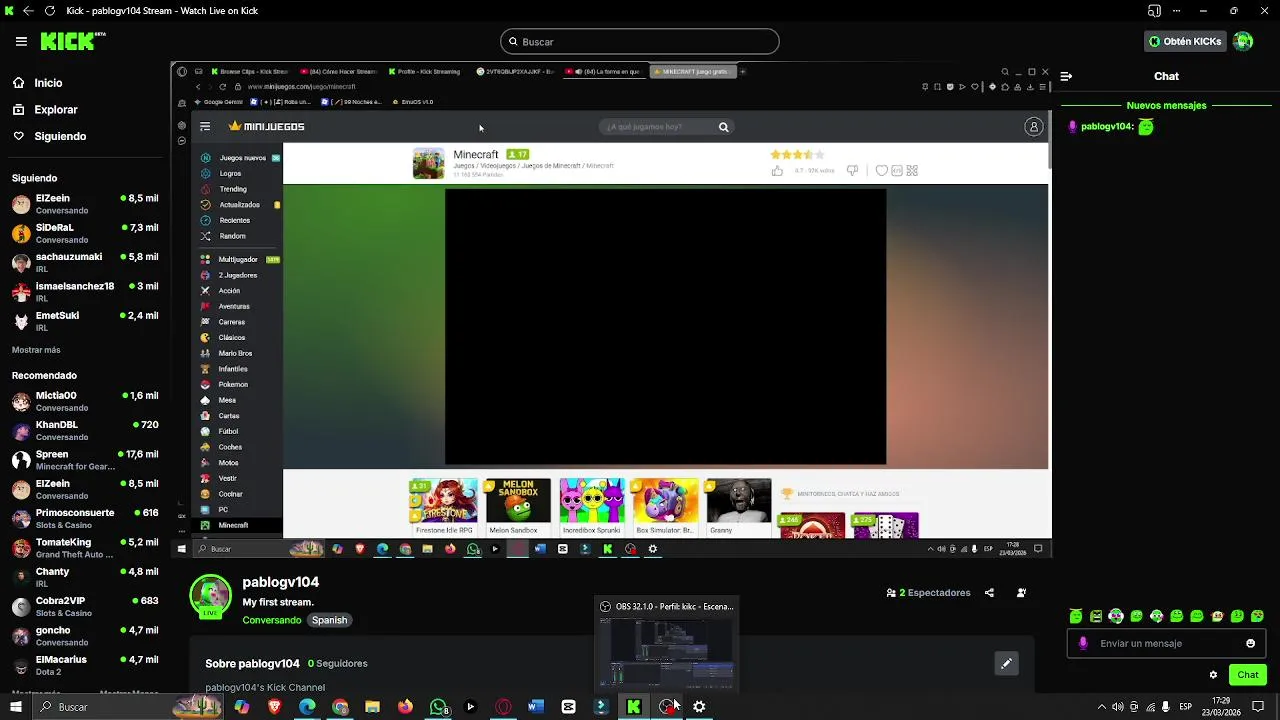Open chat settings gear icon

(1213, 675)
